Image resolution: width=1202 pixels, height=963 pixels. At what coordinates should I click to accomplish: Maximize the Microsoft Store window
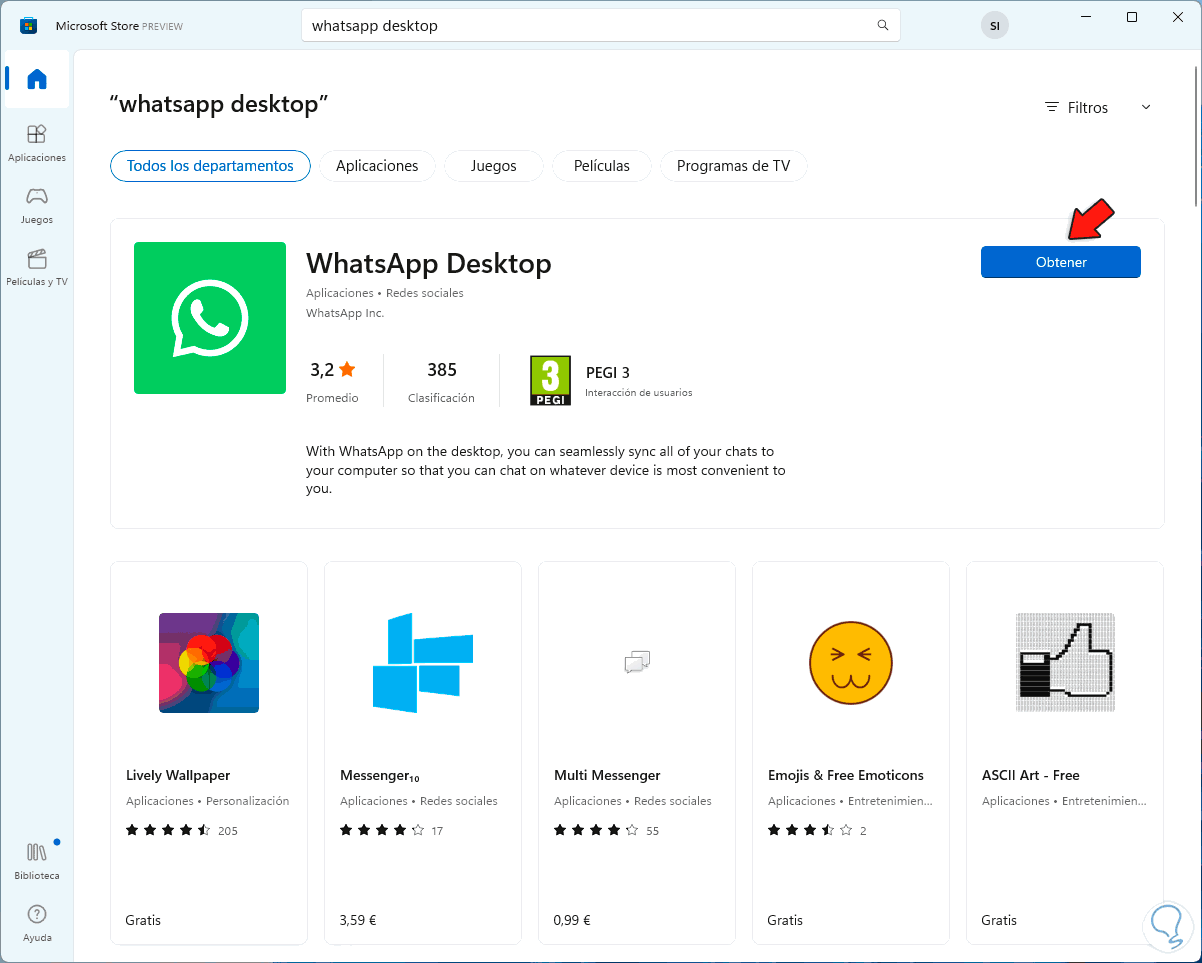coord(1132,17)
